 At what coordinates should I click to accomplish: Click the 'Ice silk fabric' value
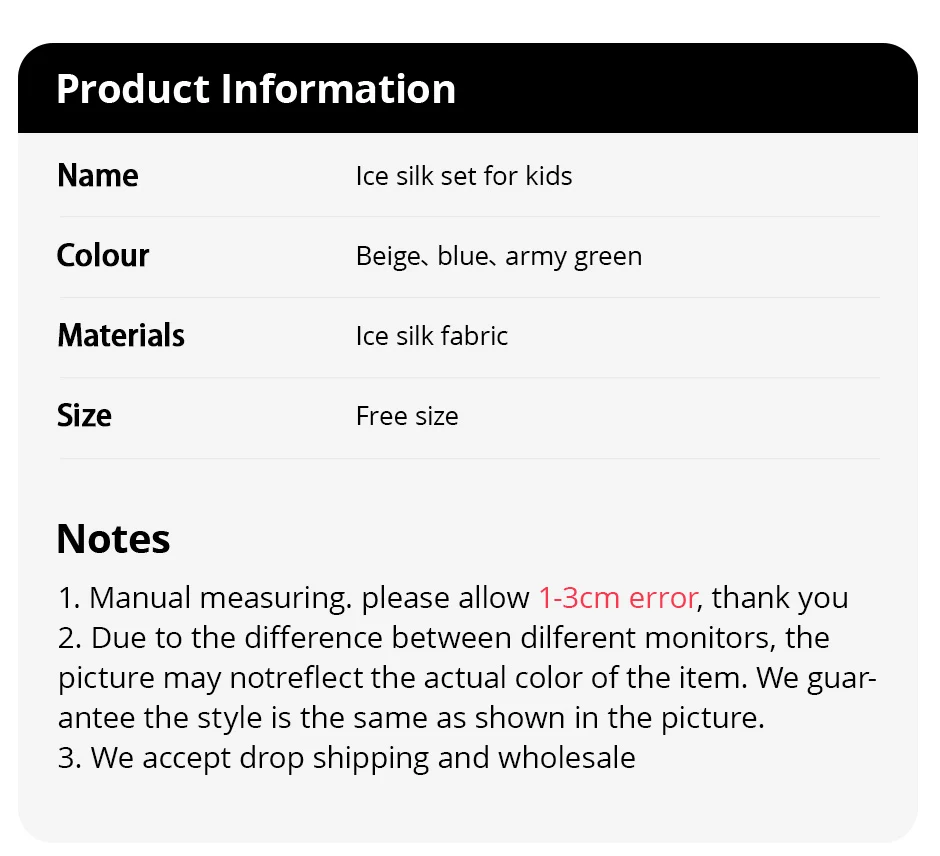click(x=432, y=336)
